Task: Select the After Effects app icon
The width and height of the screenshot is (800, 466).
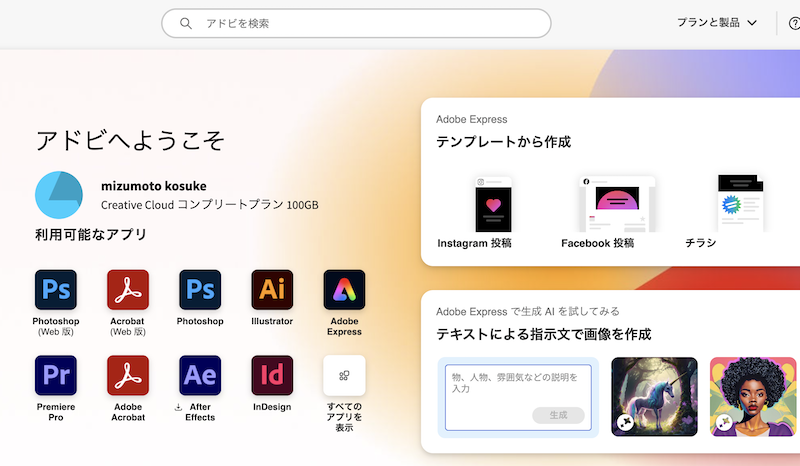Action: coord(200,376)
